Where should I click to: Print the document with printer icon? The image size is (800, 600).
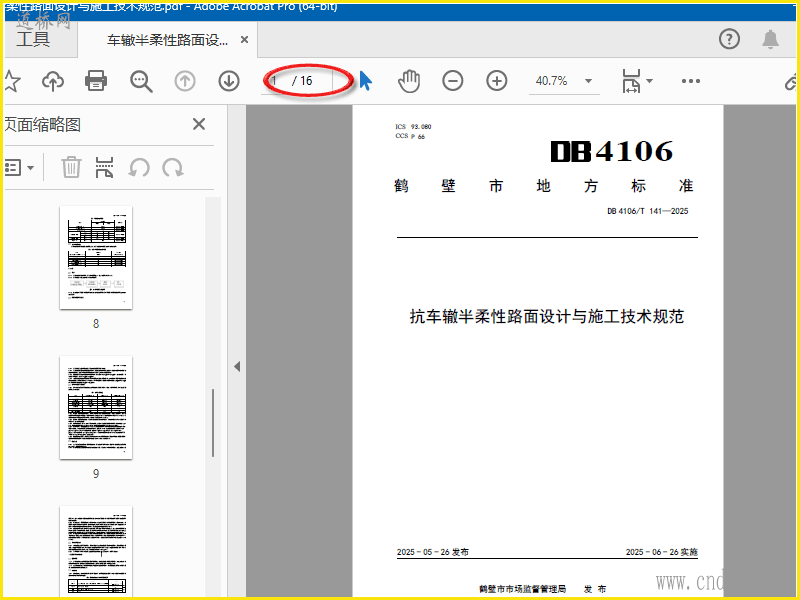(96, 81)
